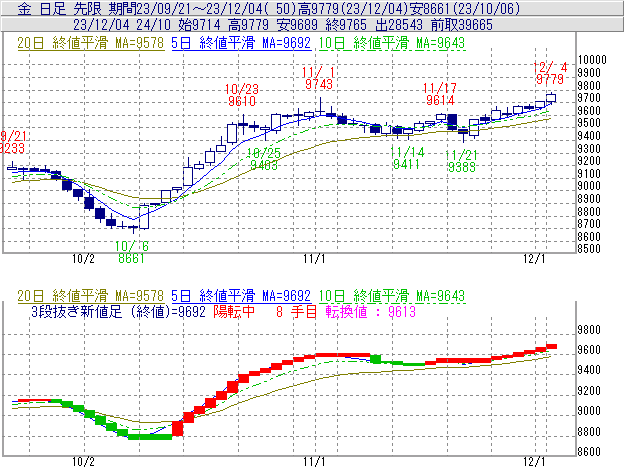Click the 転換値：9613 text

tap(370, 311)
